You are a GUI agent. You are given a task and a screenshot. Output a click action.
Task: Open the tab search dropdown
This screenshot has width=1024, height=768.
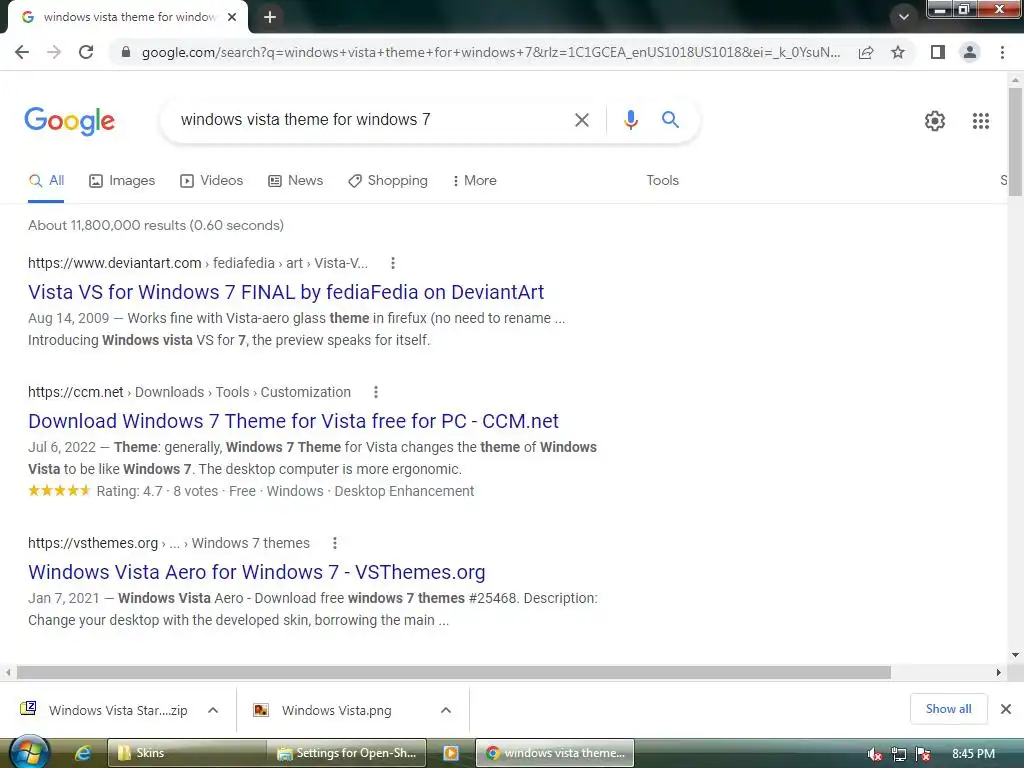904,17
